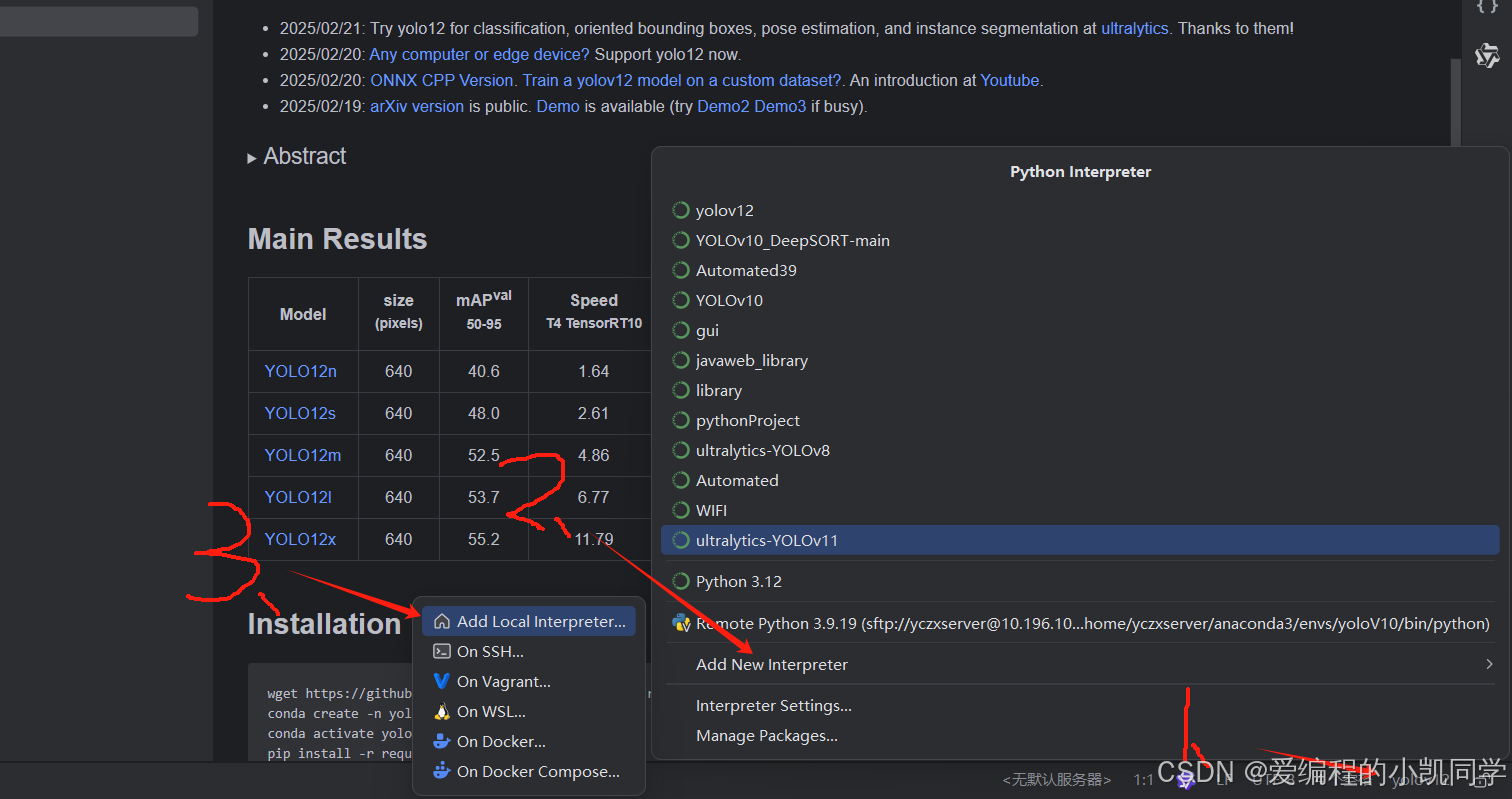
Task: Open the YOLO12s model link
Action: (x=300, y=413)
